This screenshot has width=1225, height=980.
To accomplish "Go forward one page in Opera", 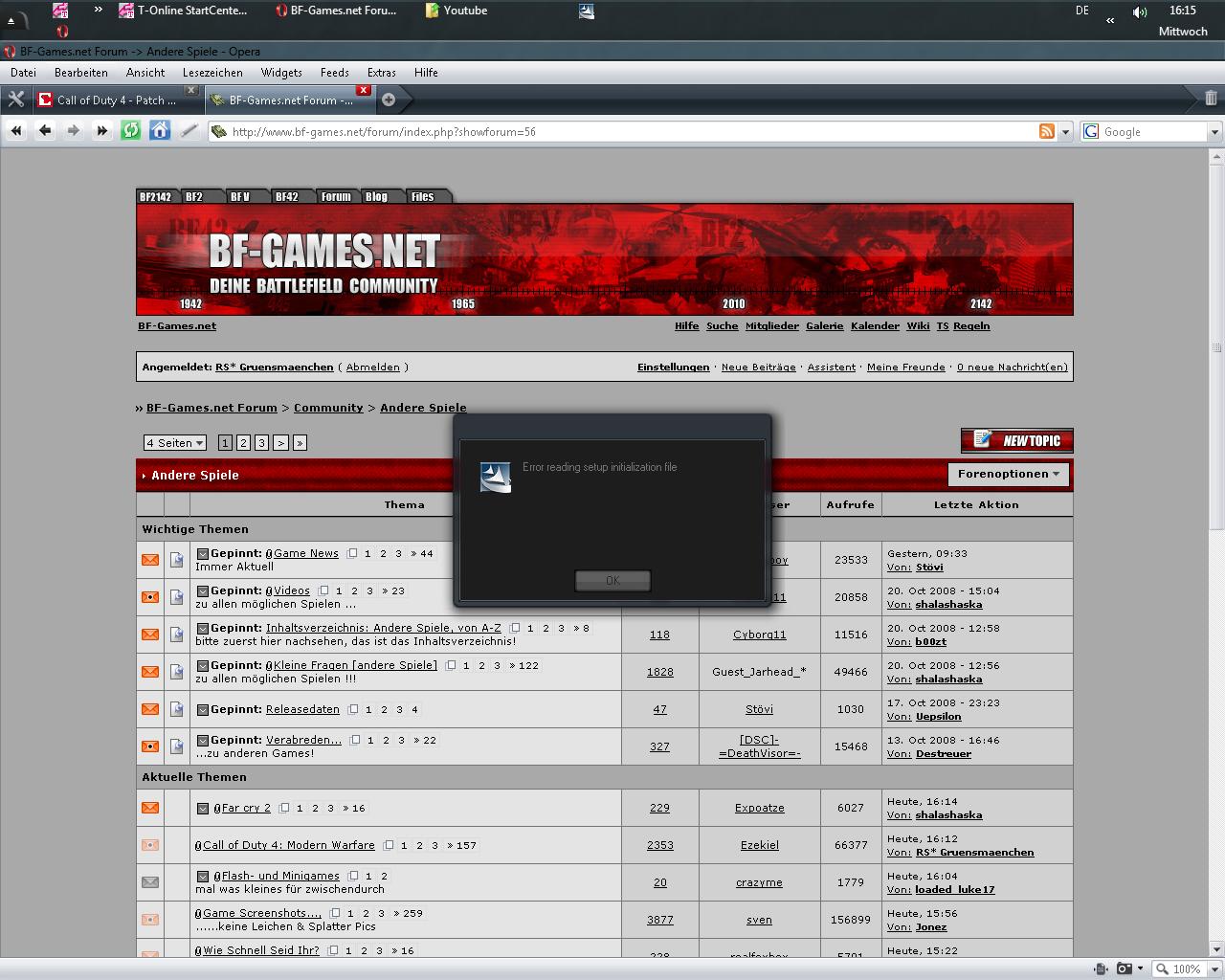I will tap(74, 131).
